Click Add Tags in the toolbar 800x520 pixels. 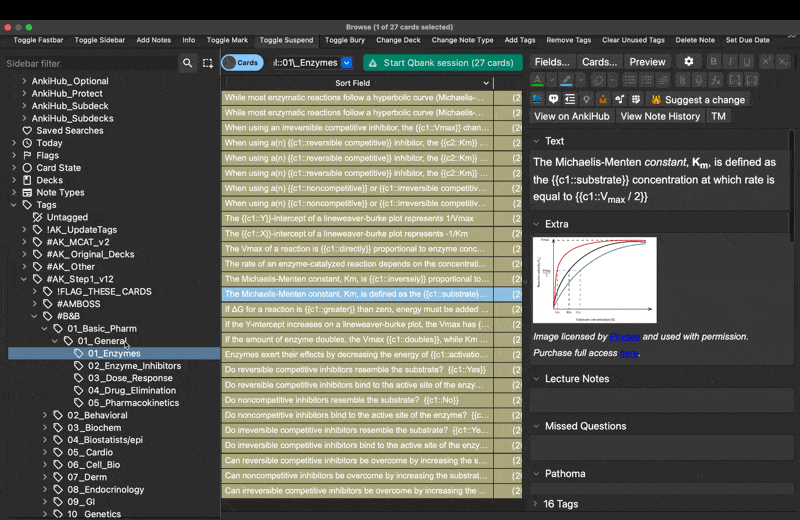point(519,40)
